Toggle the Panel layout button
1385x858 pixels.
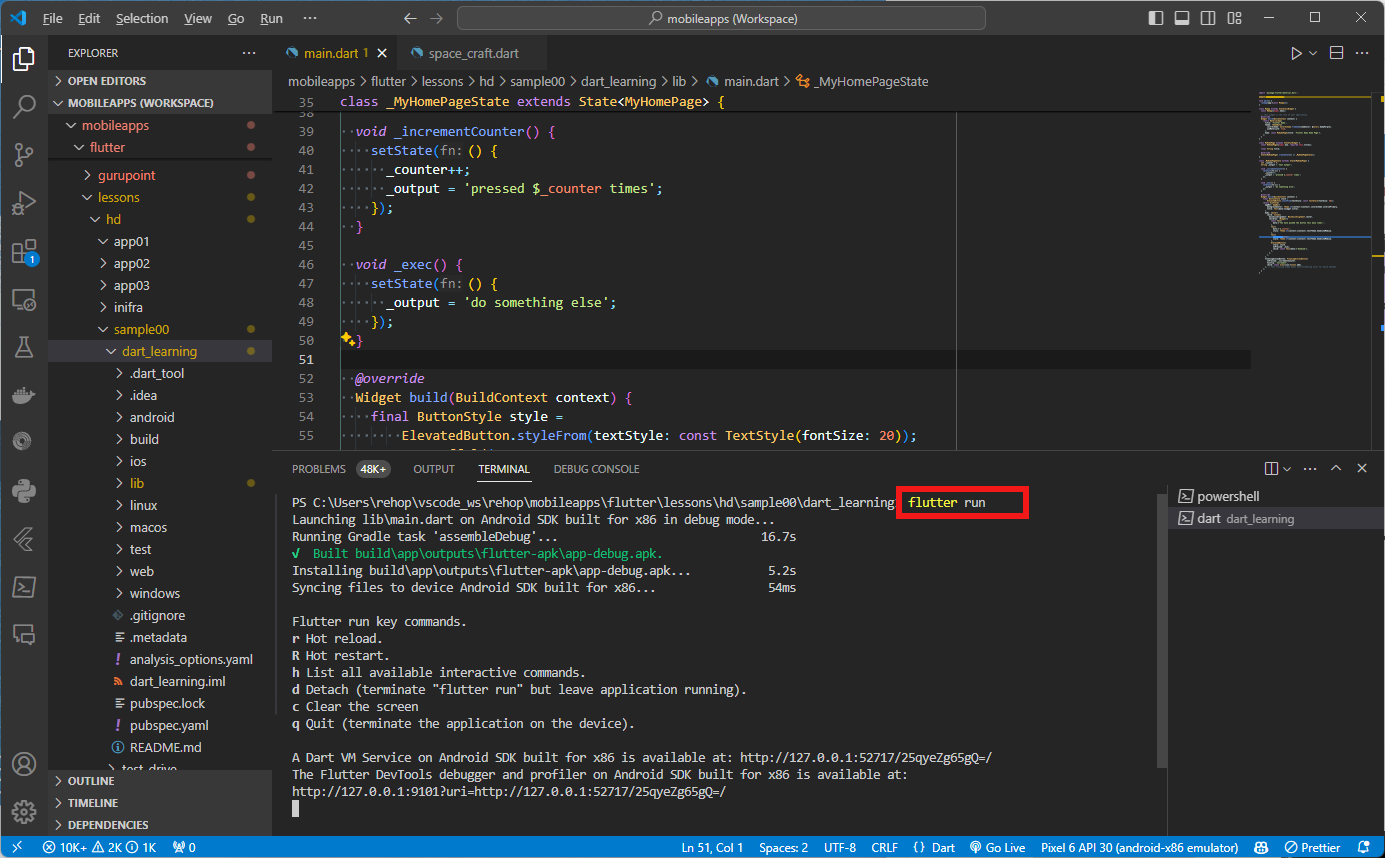(x=1181, y=18)
